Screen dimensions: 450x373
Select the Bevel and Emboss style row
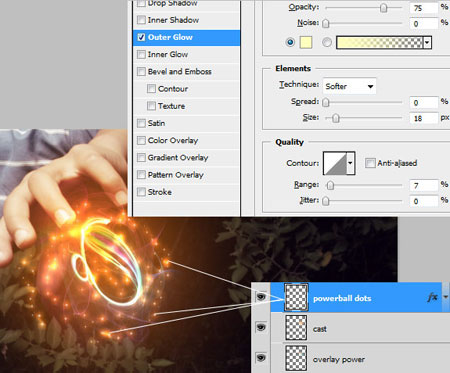point(186,72)
